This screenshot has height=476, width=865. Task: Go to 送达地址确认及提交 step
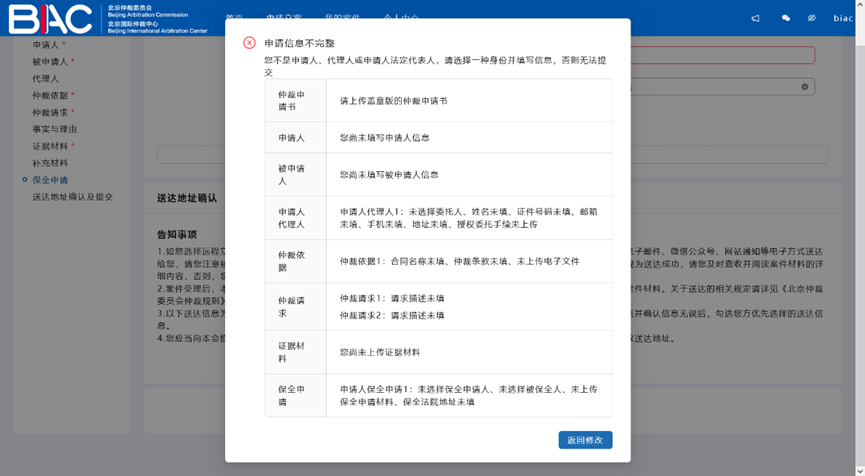click(72, 197)
